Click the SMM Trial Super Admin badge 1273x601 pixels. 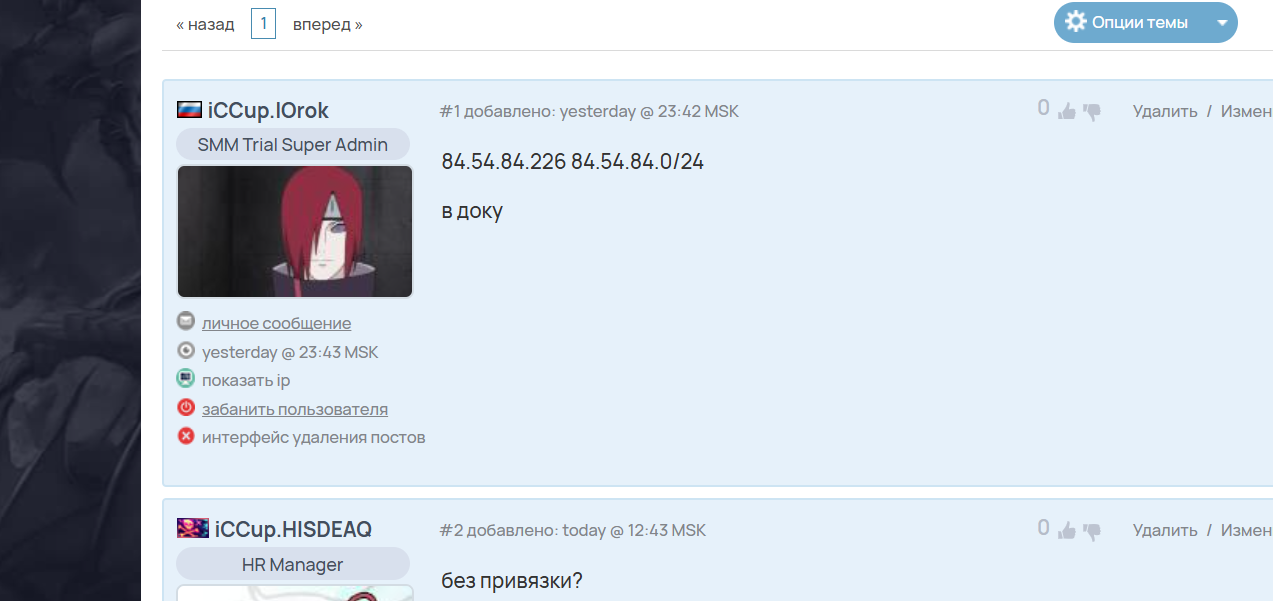coord(293,144)
